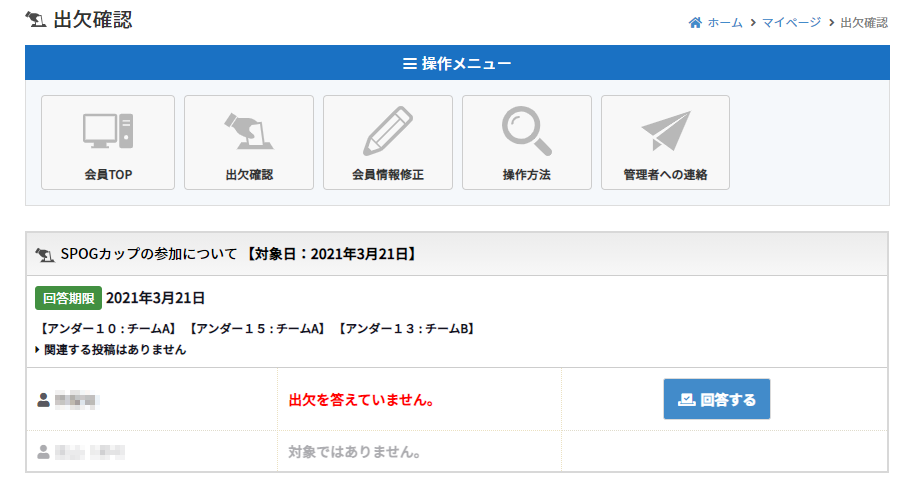915x486 pixels.
Task: Expand the 関連する投稿はありません disclosure triangle
Action: 38,350
